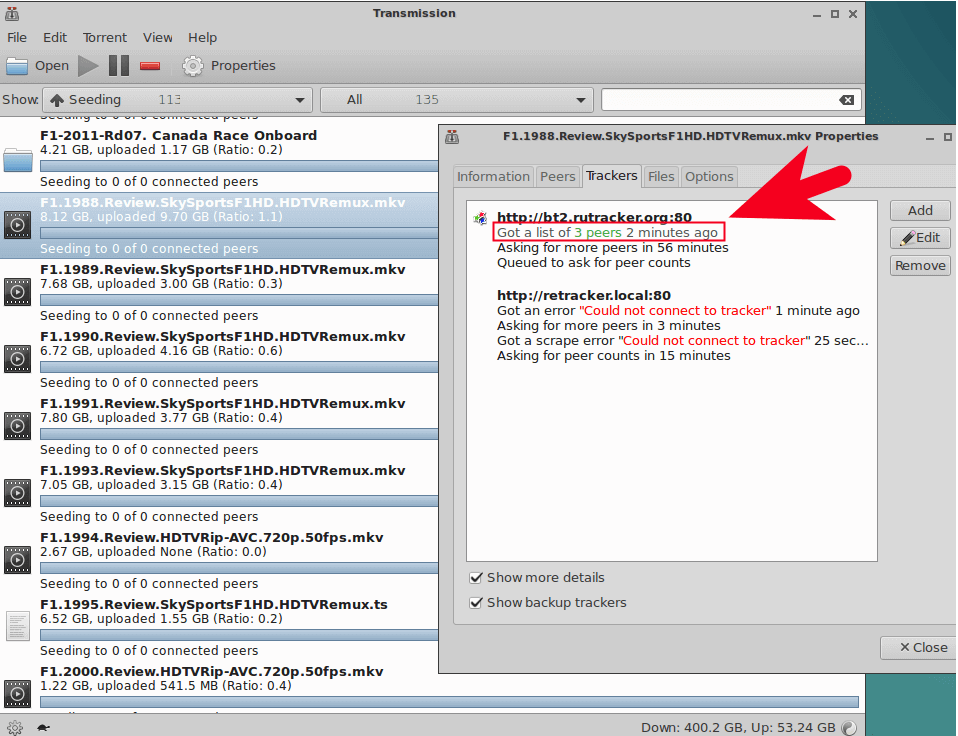Open torrent Properties gear icon
958x736 pixels.
tap(192, 66)
